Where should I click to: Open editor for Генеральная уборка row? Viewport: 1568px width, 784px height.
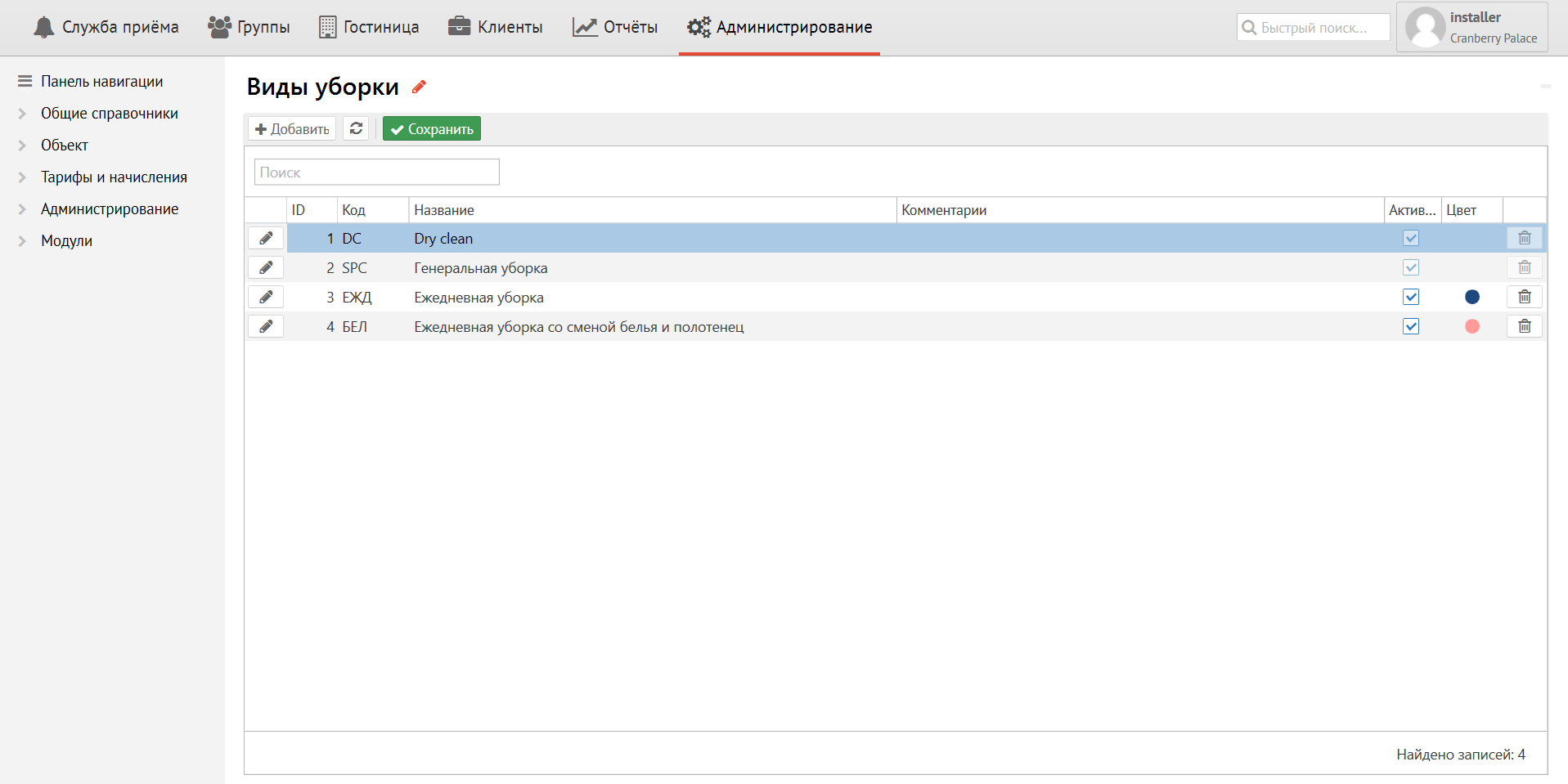(266, 267)
